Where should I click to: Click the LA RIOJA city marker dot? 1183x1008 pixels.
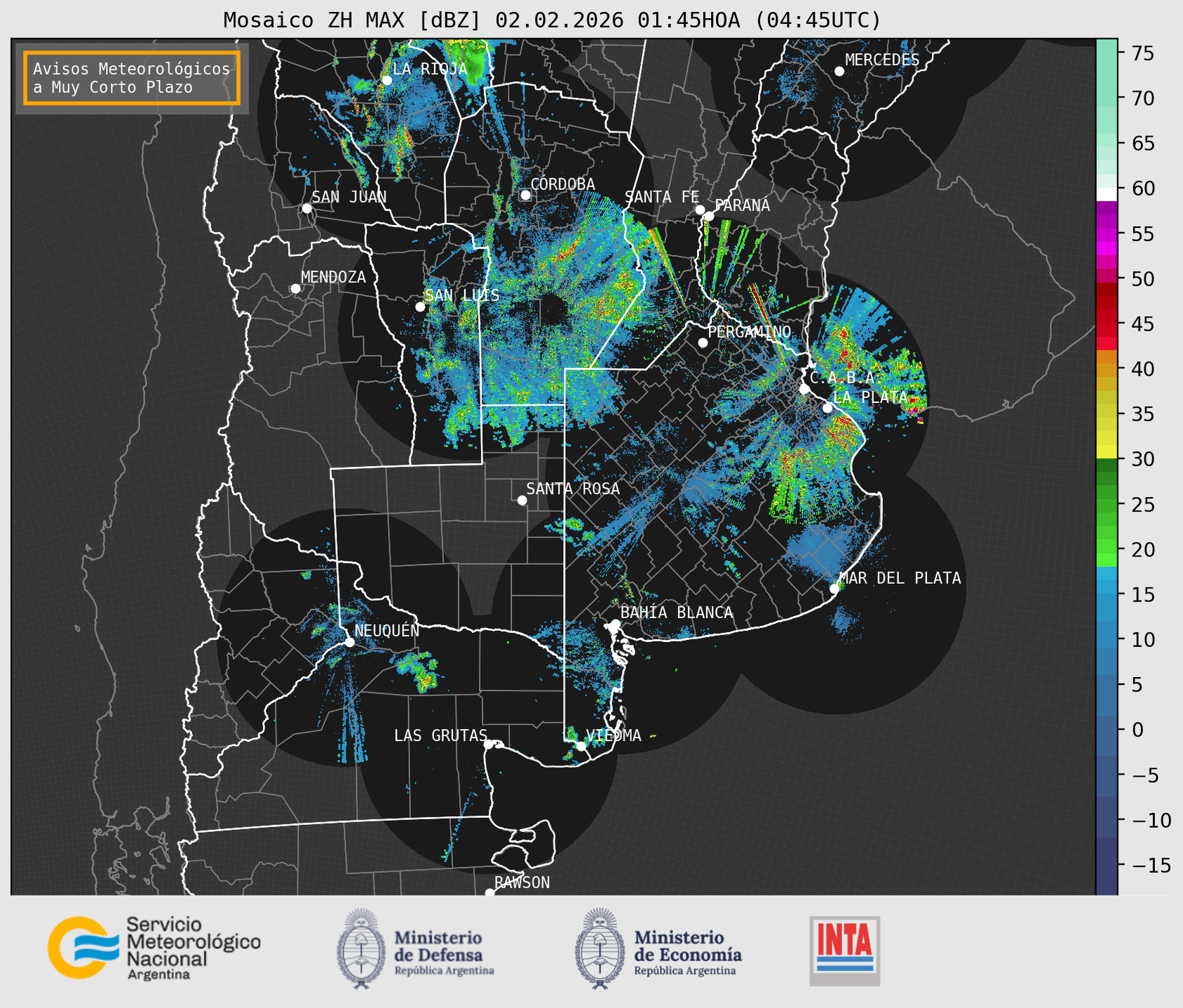click(386, 81)
